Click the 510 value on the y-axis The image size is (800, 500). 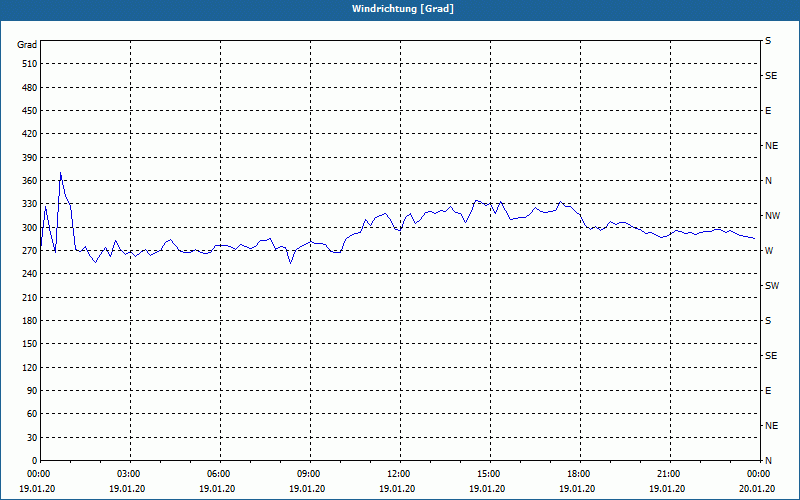[30, 64]
